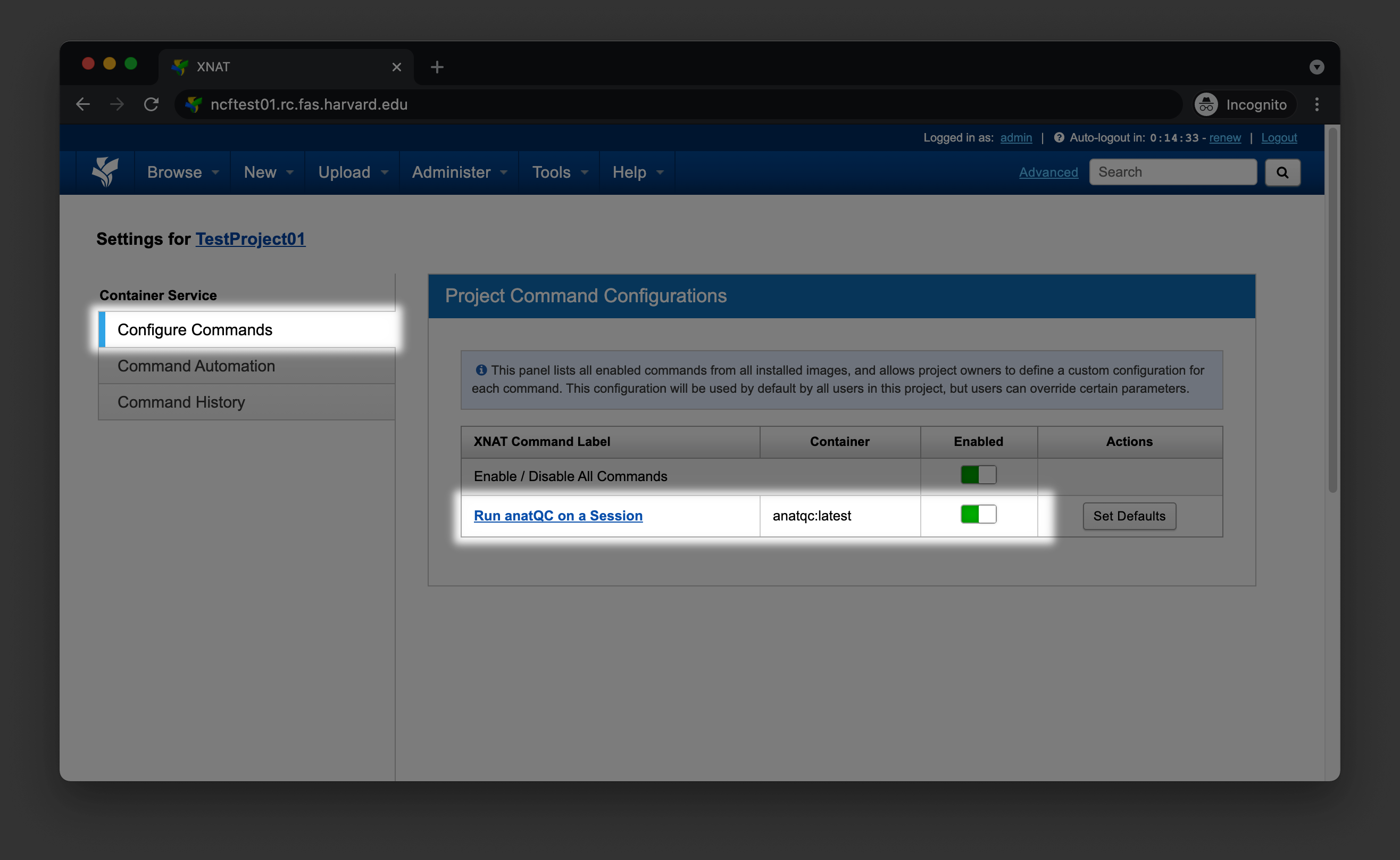
Task: Click the browser forward arrow
Action: [x=117, y=104]
